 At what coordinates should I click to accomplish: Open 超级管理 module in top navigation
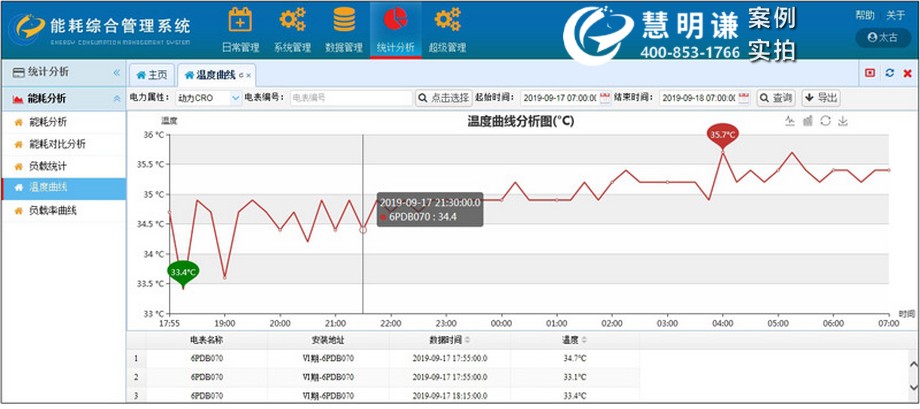click(447, 28)
